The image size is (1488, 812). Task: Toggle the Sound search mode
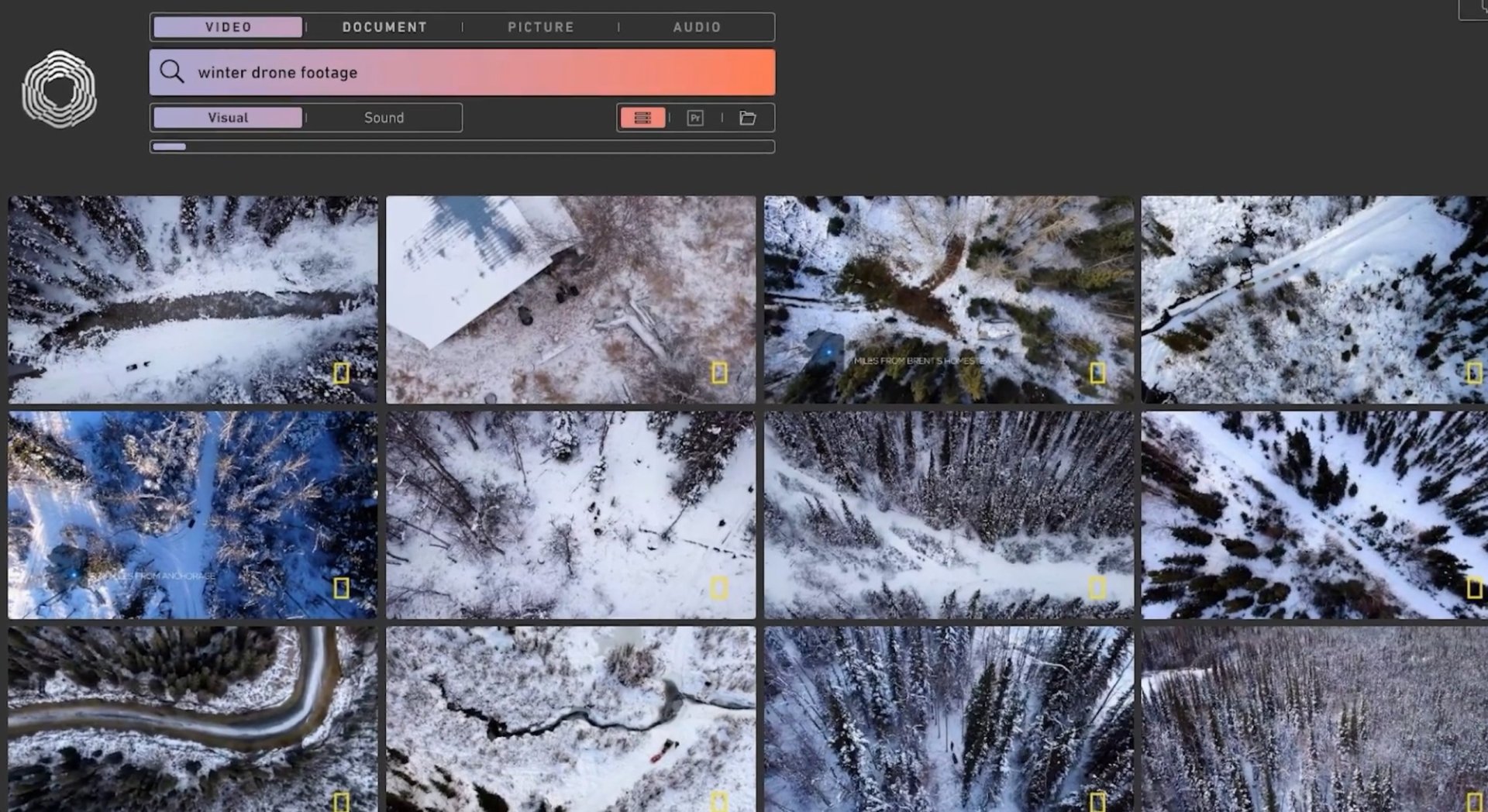point(384,118)
